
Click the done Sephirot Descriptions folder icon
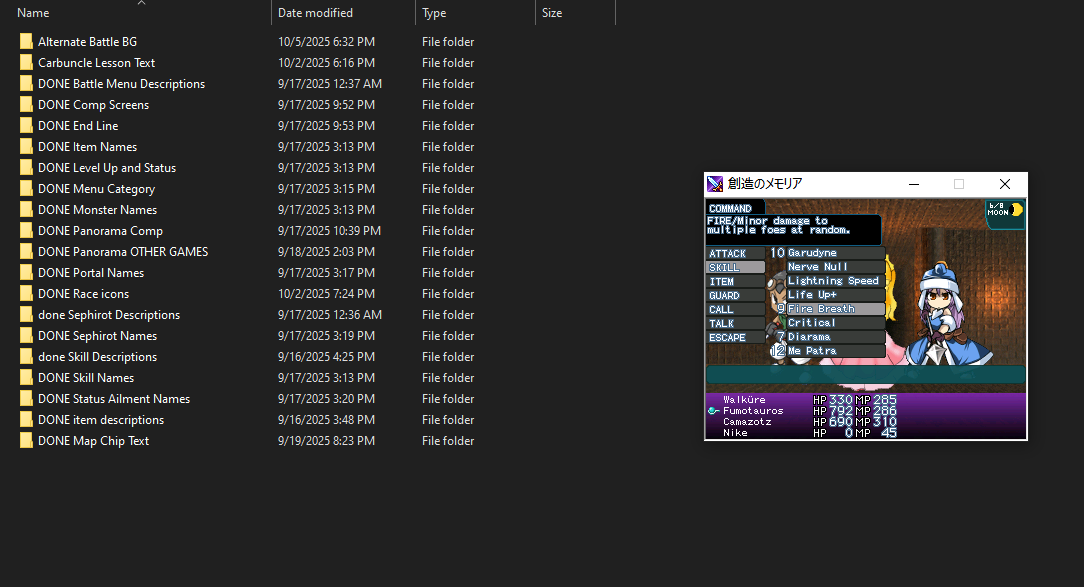pyautogui.click(x=26, y=315)
